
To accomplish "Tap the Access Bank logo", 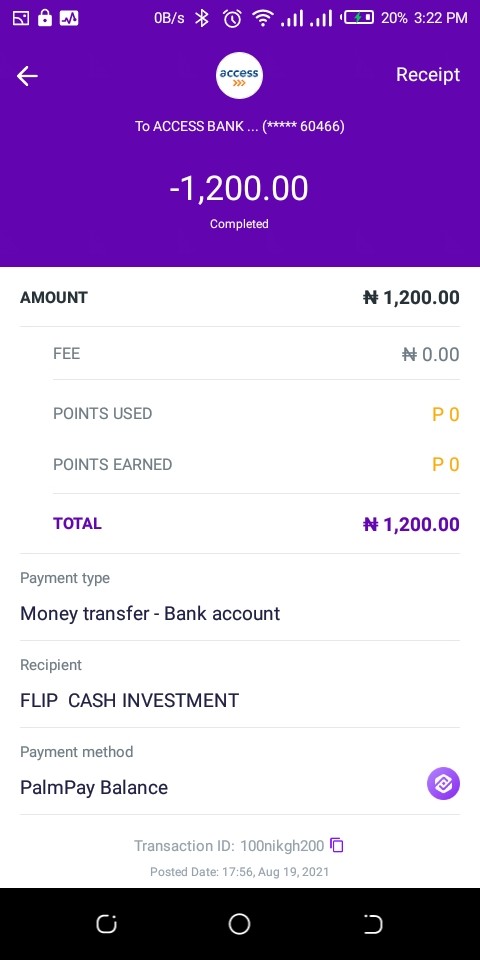I will (239, 75).
